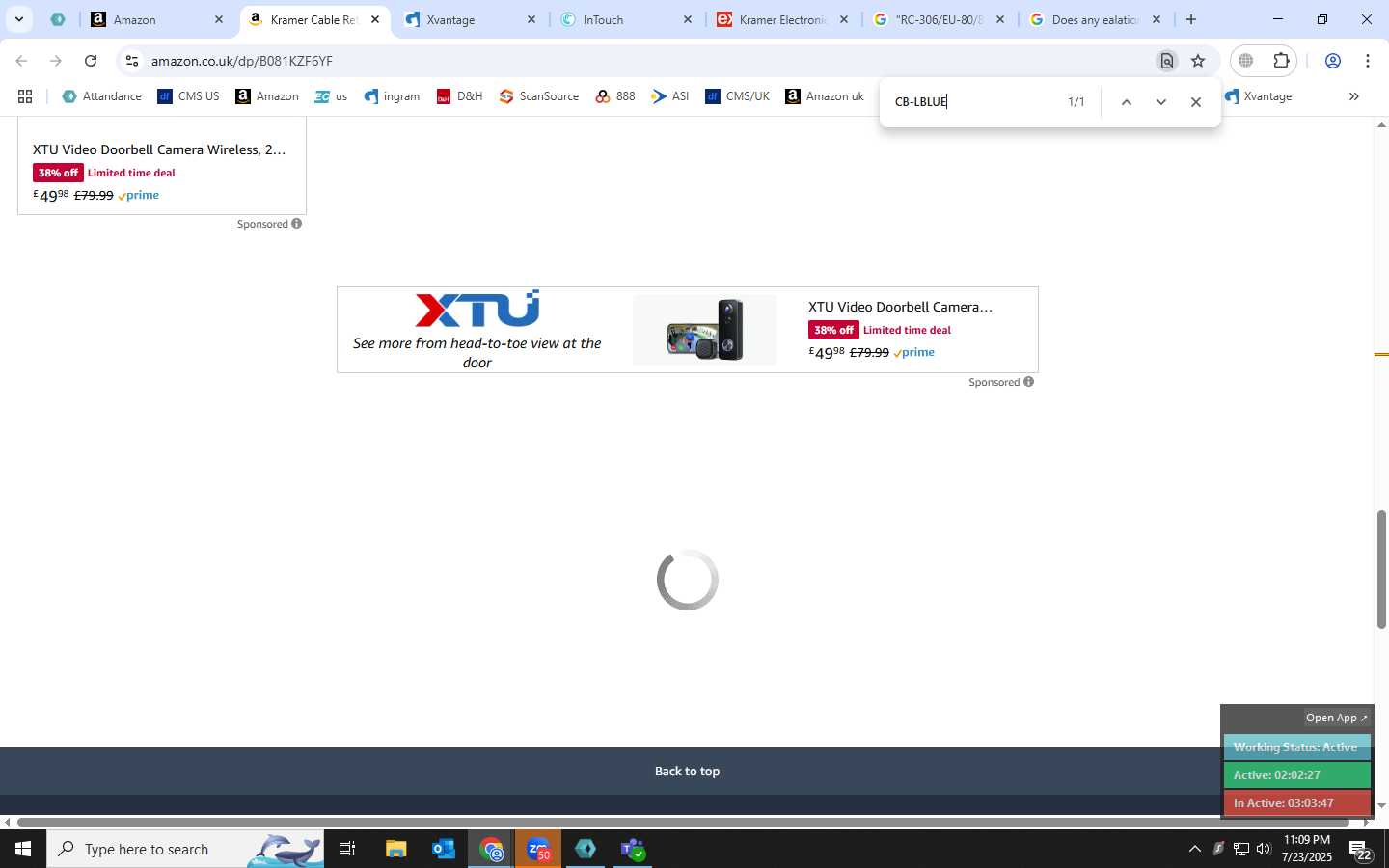Open the ScanSource bookmark

(x=539, y=96)
